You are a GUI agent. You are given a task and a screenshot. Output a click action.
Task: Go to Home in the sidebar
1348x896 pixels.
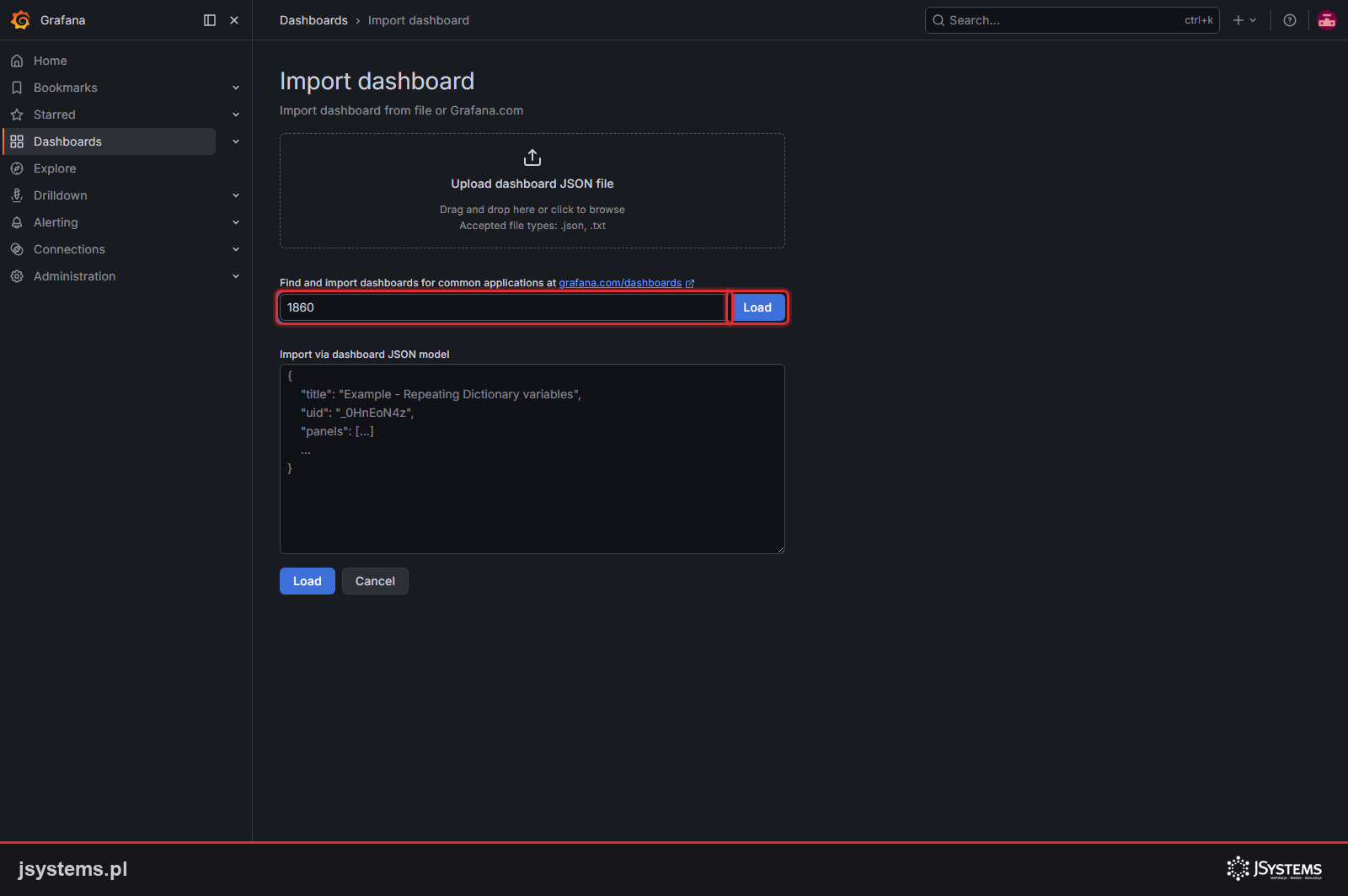(50, 61)
